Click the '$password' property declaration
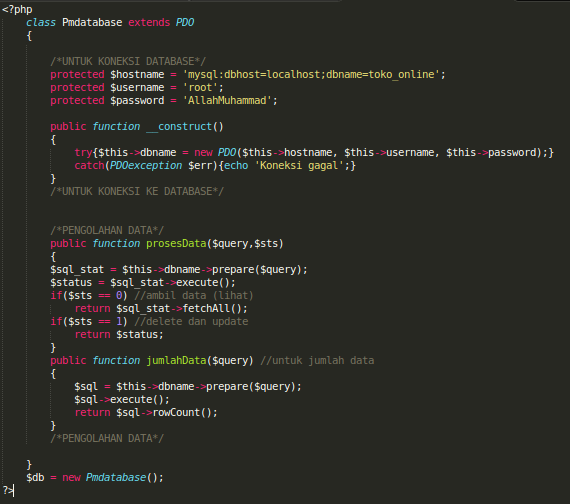The image size is (570, 504). pos(137,101)
